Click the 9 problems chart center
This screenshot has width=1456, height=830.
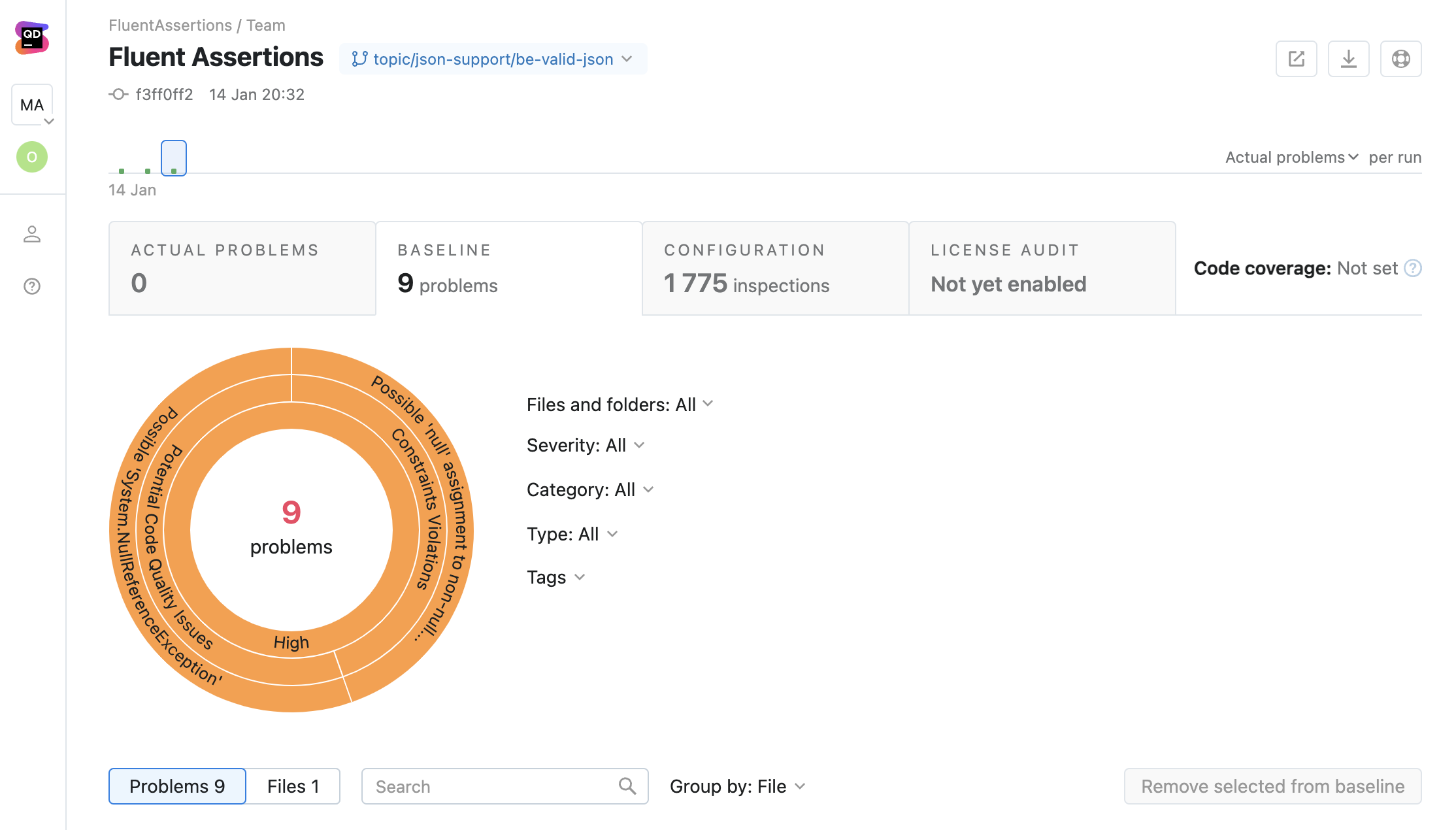[x=291, y=529]
